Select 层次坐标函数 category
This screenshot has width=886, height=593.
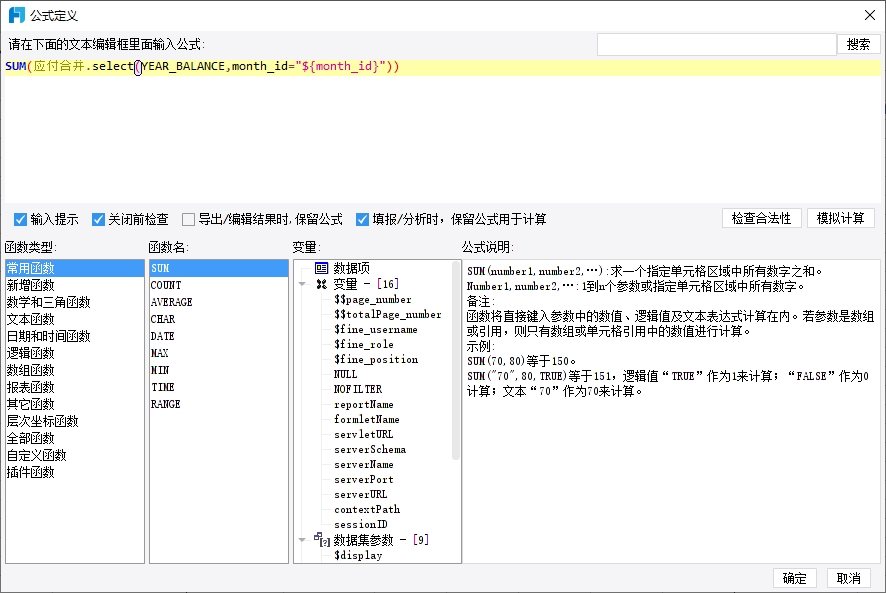(75, 421)
